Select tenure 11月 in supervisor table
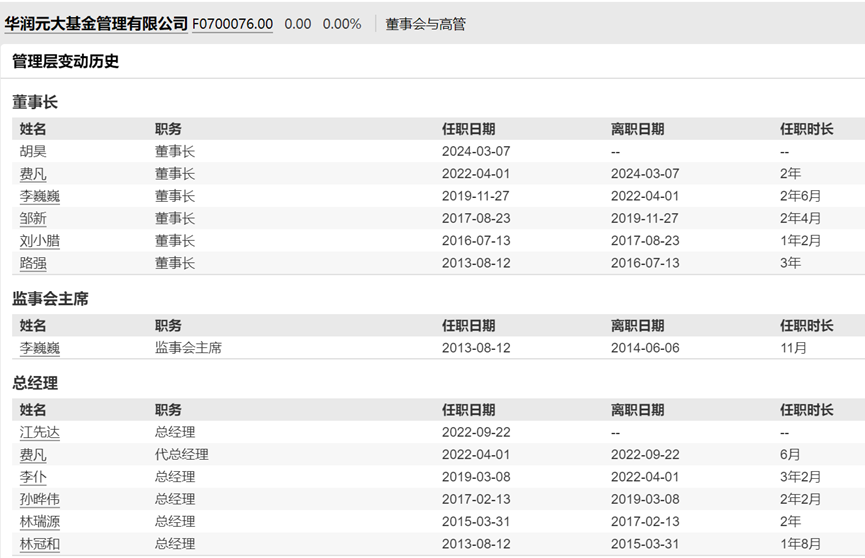The image size is (865, 558). point(793,348)
